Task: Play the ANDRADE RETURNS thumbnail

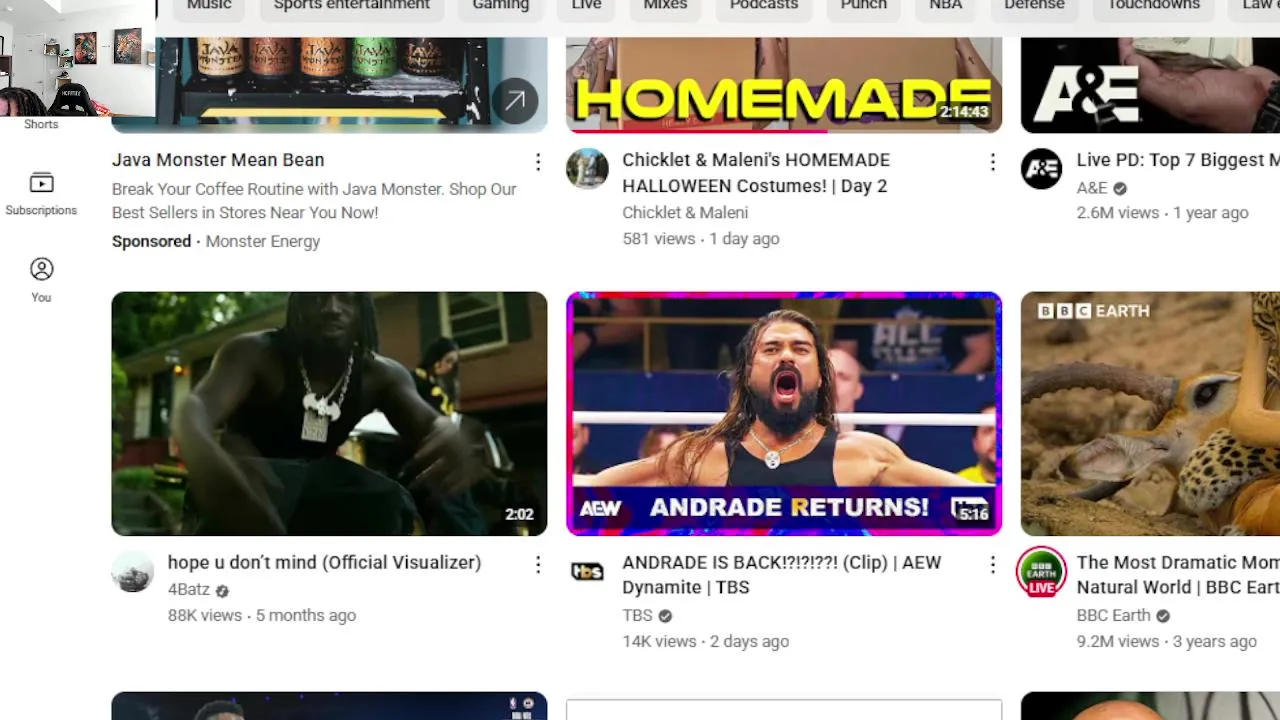Action: pos(784,414)
